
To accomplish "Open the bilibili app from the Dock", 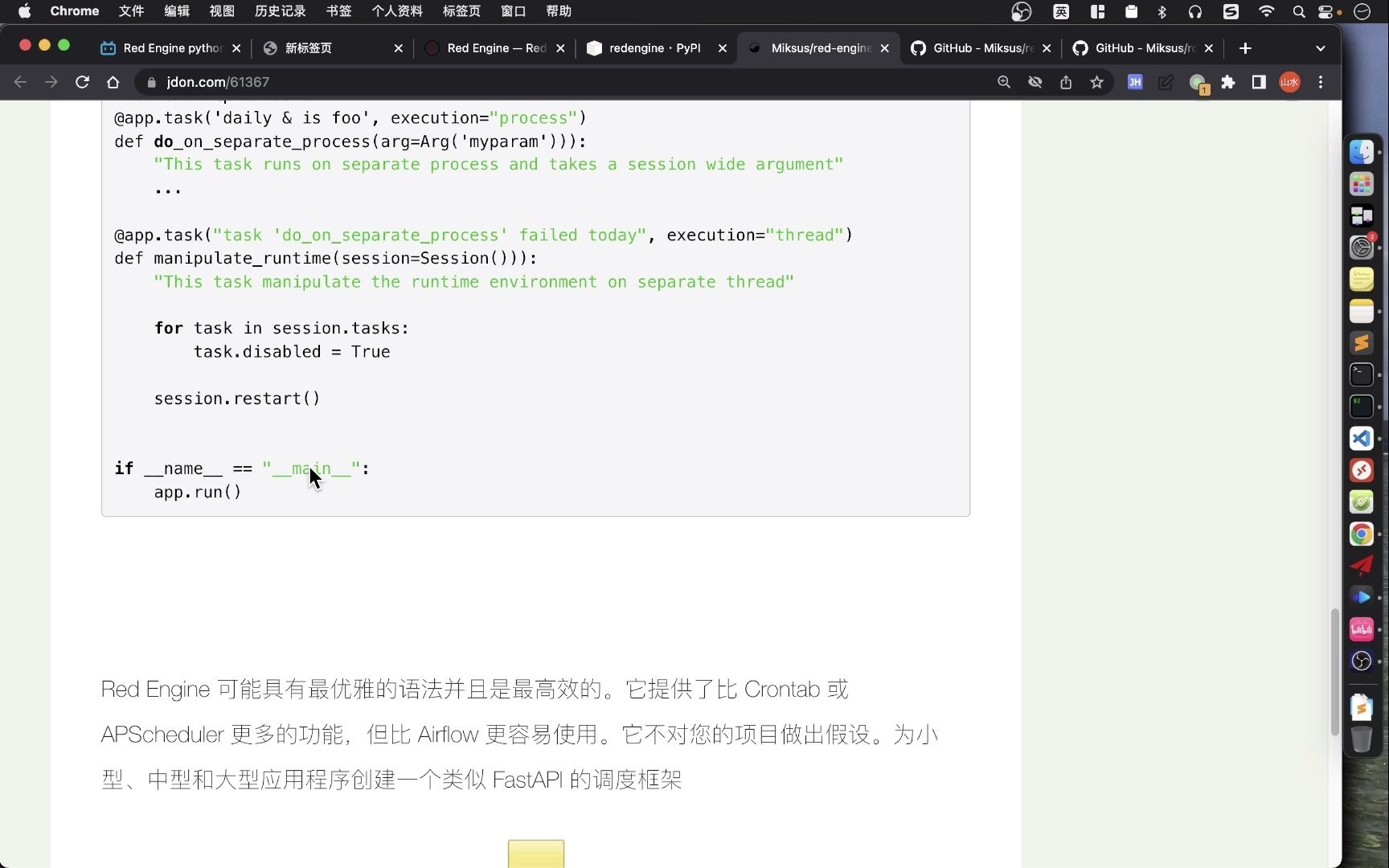I will tap(1362, 629).
